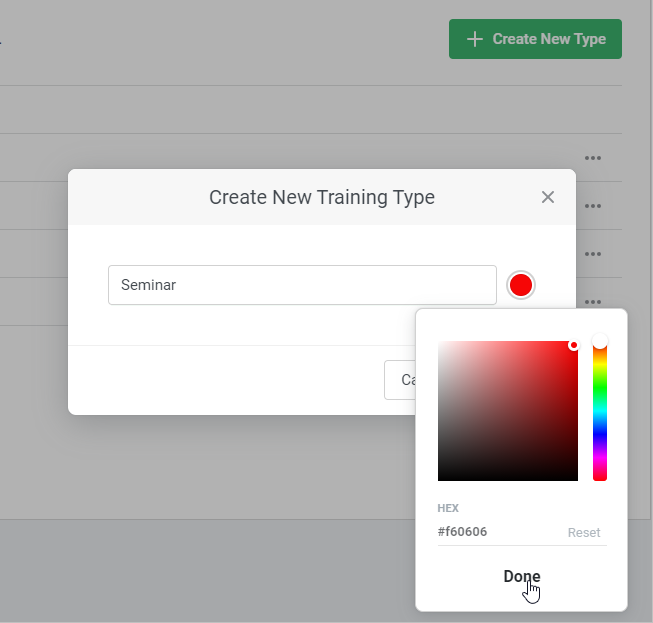
Task: Click the Create New Type button
Action: pyautogui.click(x=535, y=39)
